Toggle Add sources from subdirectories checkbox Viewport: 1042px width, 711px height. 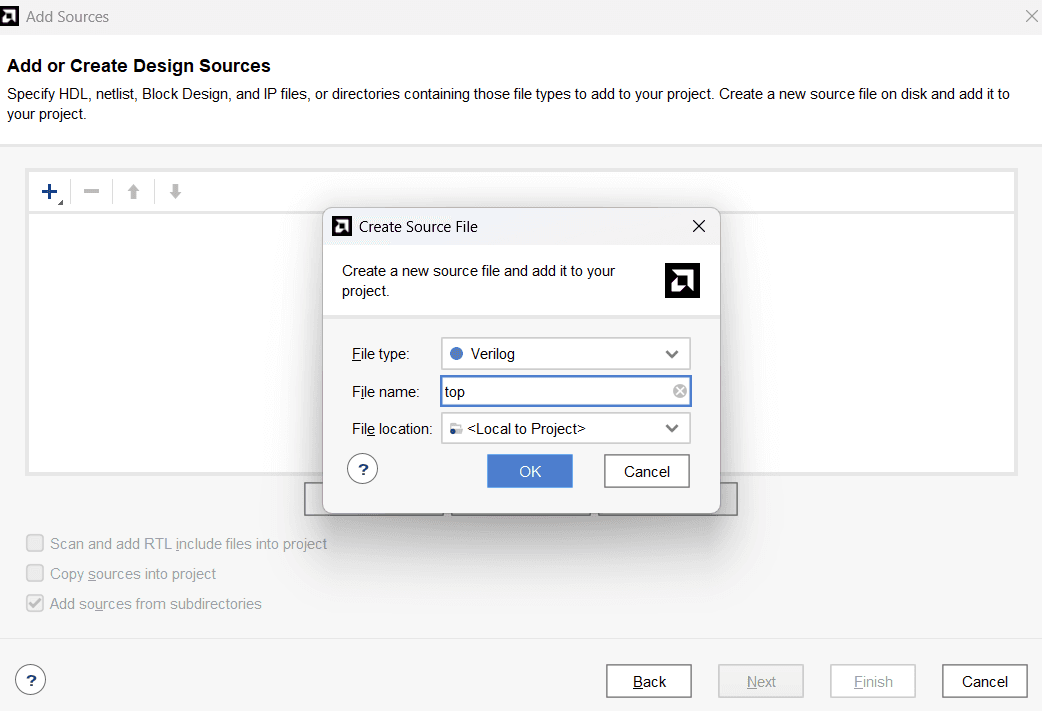click(35, 604)
